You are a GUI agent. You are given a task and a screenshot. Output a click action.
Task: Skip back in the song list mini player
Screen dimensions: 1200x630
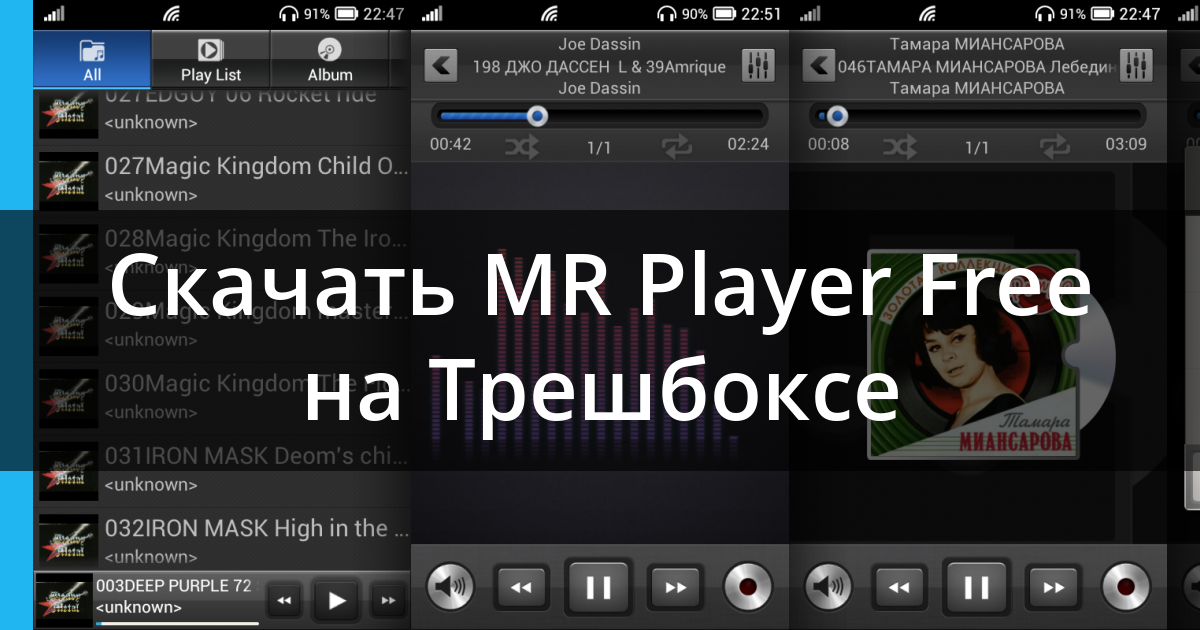click(285, 601)
